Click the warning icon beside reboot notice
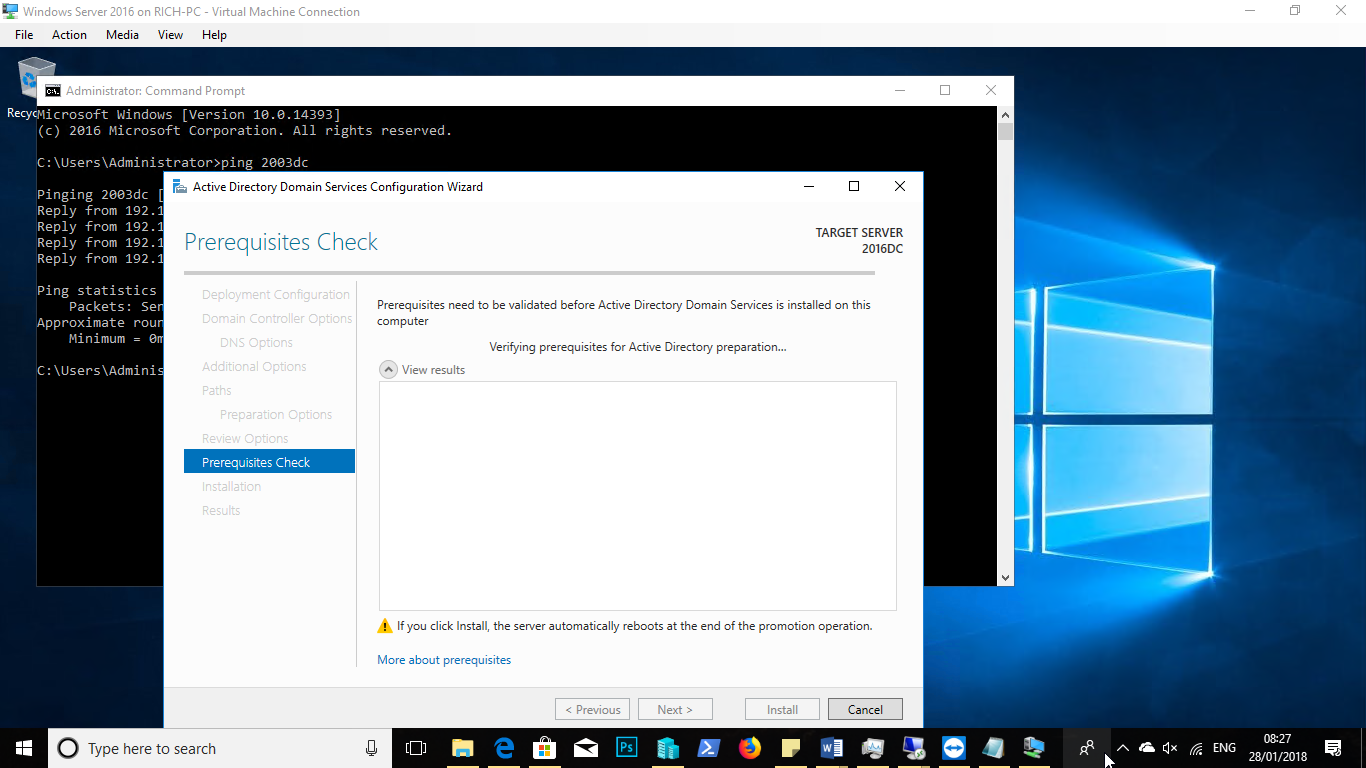The height and width of the screenshot is (768, 1366). pyautogui.click(x=385, y=626)
